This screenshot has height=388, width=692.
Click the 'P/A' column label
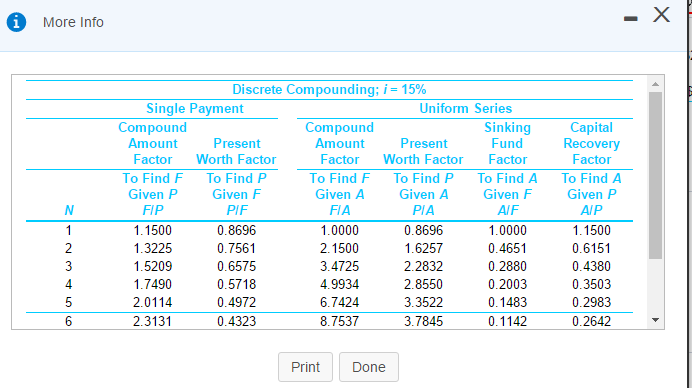click(424, 210)
